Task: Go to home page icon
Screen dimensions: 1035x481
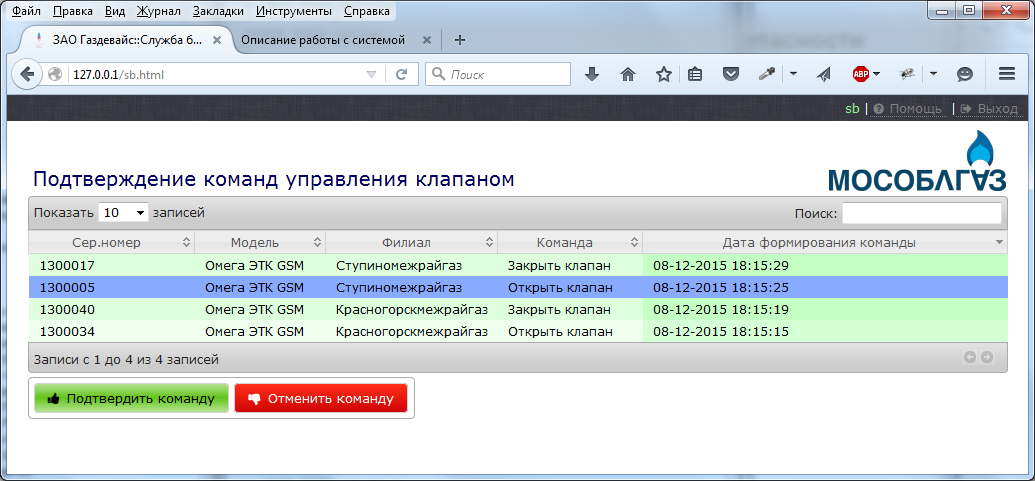Action: pyautogui.click(x=628, y=75)
